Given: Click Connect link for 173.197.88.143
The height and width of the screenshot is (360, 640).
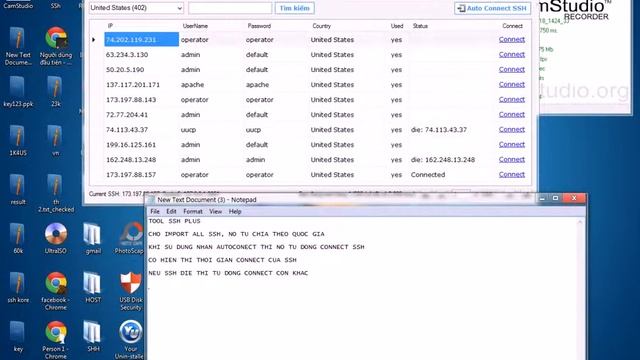Looking at the screenshot, I should tap(511, 100).
